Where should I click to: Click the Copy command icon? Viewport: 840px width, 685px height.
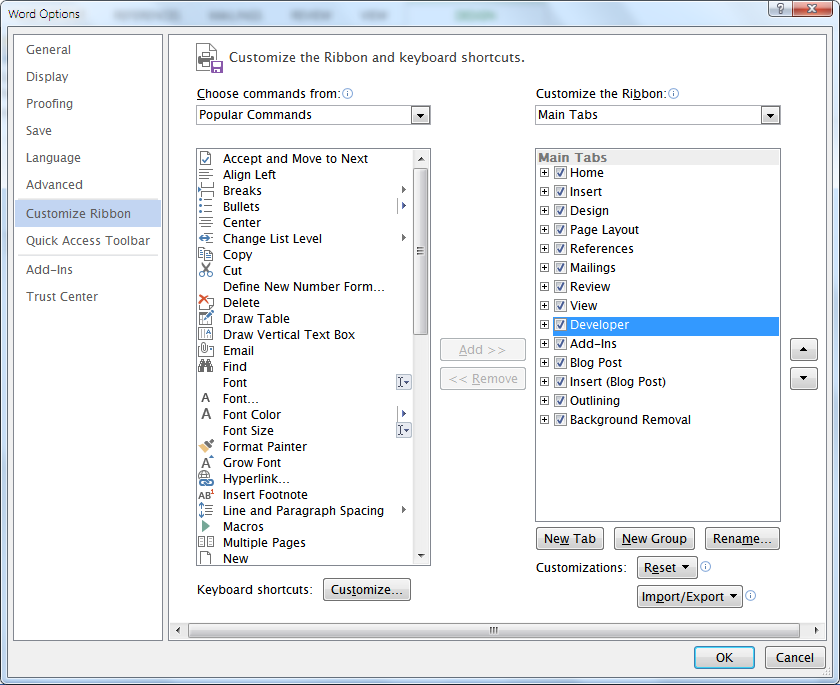[x=206, y=254]
